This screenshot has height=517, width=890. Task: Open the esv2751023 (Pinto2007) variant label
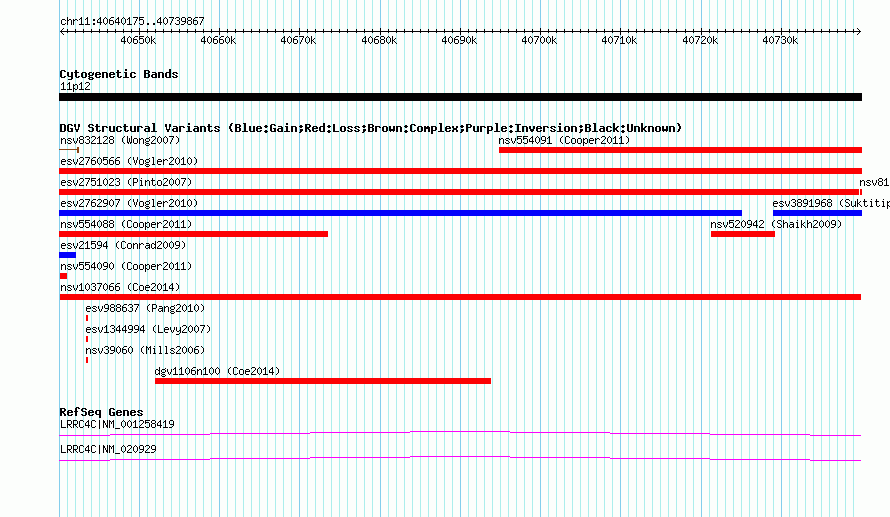(x=126, y=182)
